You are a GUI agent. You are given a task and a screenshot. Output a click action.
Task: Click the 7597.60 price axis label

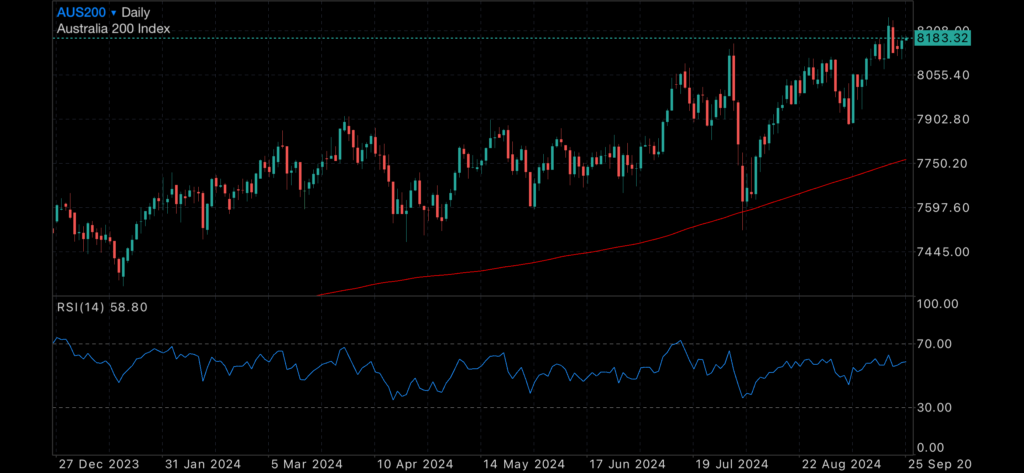tap(942, 208)
